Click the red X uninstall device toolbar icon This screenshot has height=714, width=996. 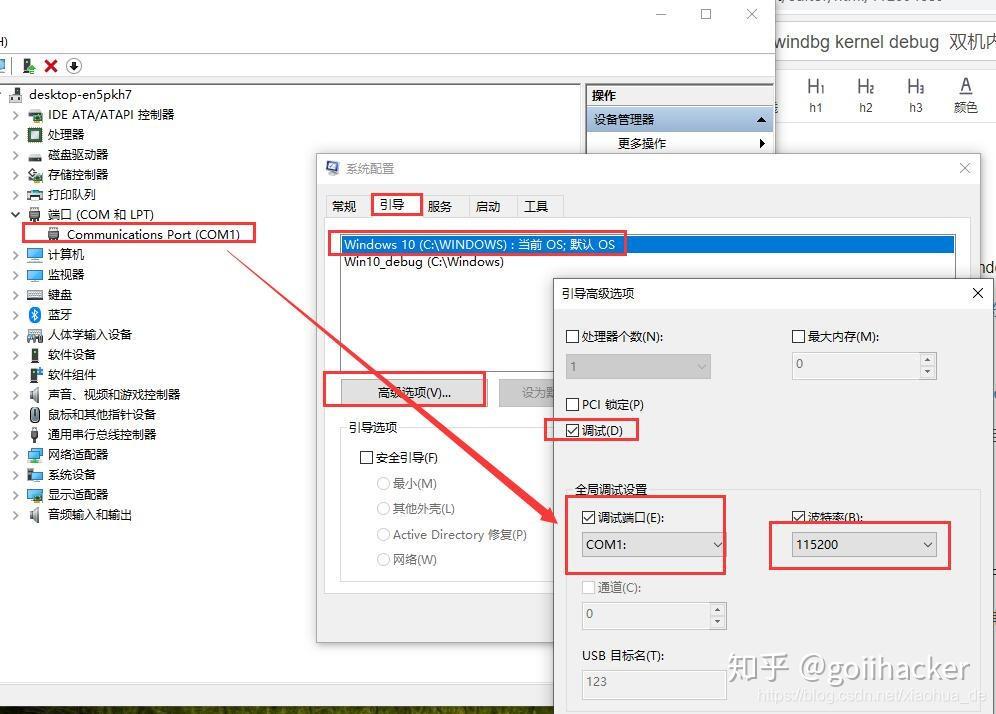click(x=51, y=66)
